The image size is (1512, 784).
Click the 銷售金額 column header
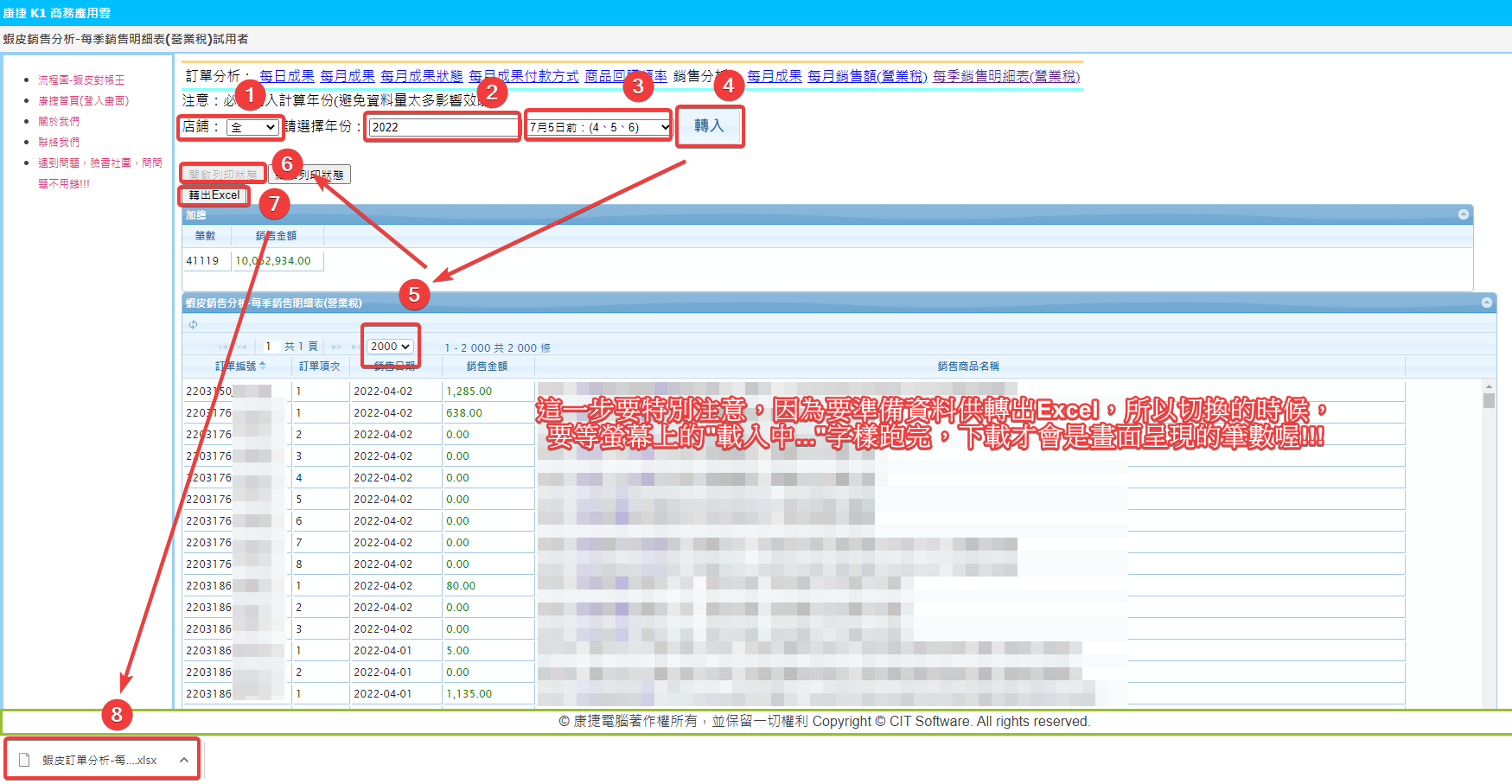tap(487, 367)
